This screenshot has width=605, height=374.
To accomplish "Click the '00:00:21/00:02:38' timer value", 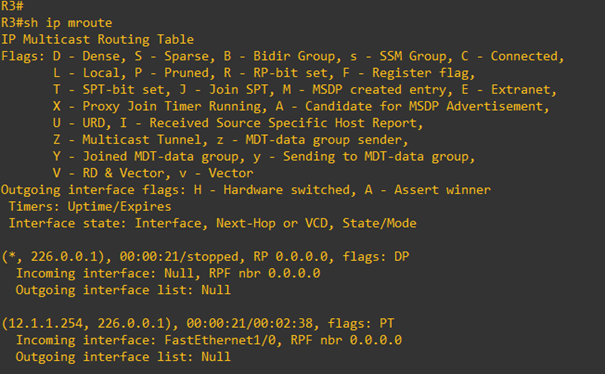I will [250, 323].
